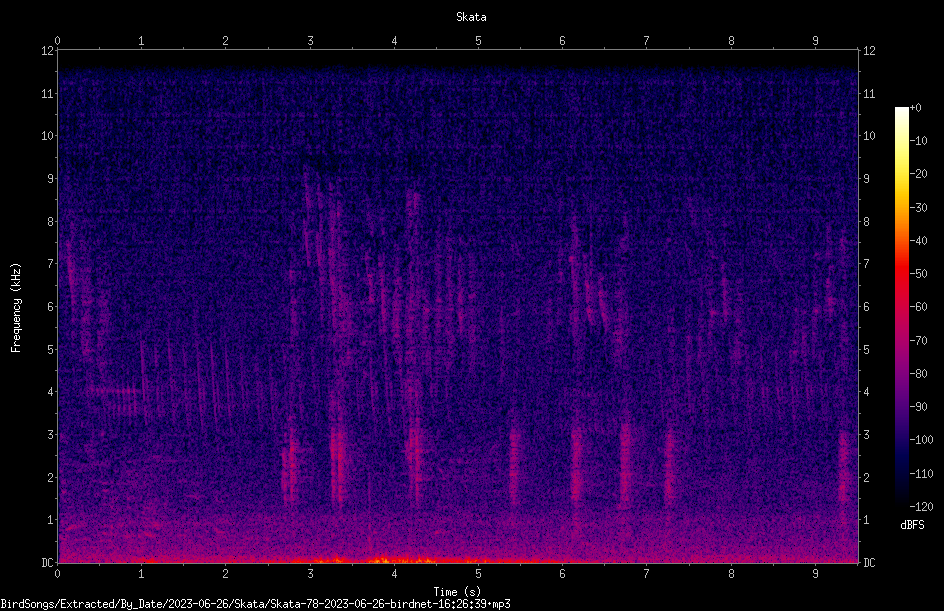This screenshot has width=944, height=611.
Task: Click the "1" tick on the bottom time axis
Action: pyautogui.click(x=141, y=574)
